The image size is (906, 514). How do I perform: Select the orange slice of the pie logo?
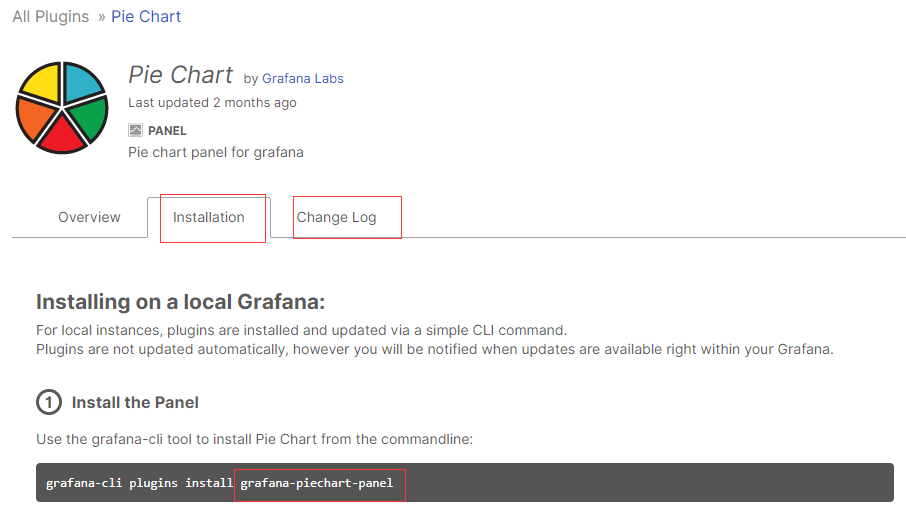point(35,120)
